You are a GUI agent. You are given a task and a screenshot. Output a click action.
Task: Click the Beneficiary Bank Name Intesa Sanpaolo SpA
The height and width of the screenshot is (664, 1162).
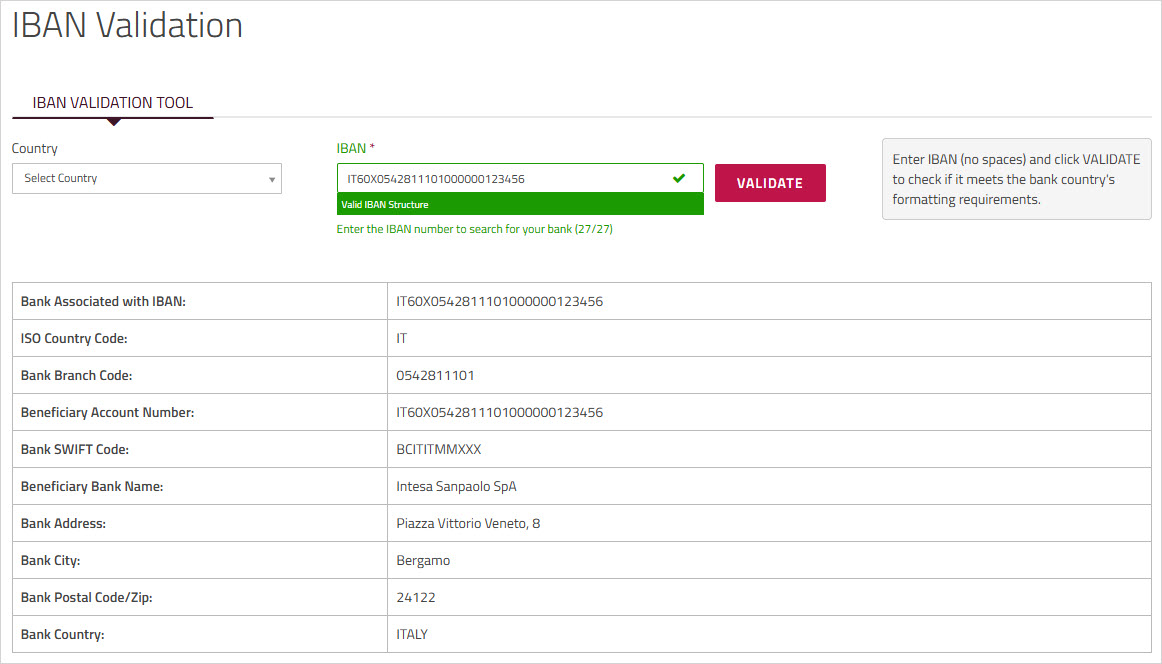click(x=456, y=487)
